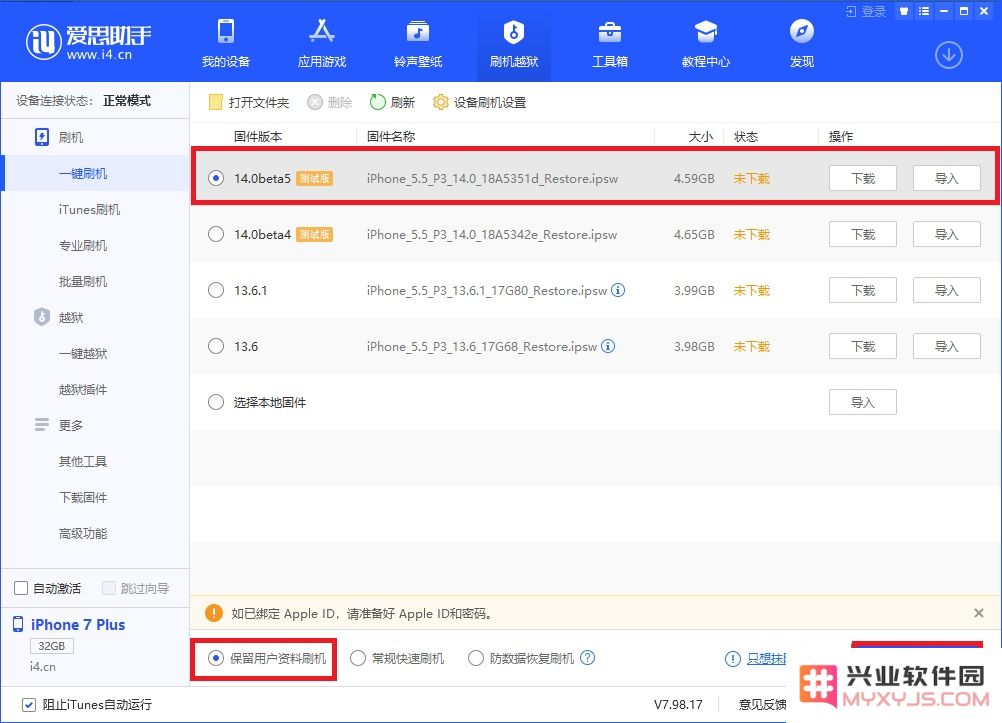The width and height of the screenshot is (1002, 723).
Task: Open the skin shirt icon in title bar
Action: tap(904, 11)
